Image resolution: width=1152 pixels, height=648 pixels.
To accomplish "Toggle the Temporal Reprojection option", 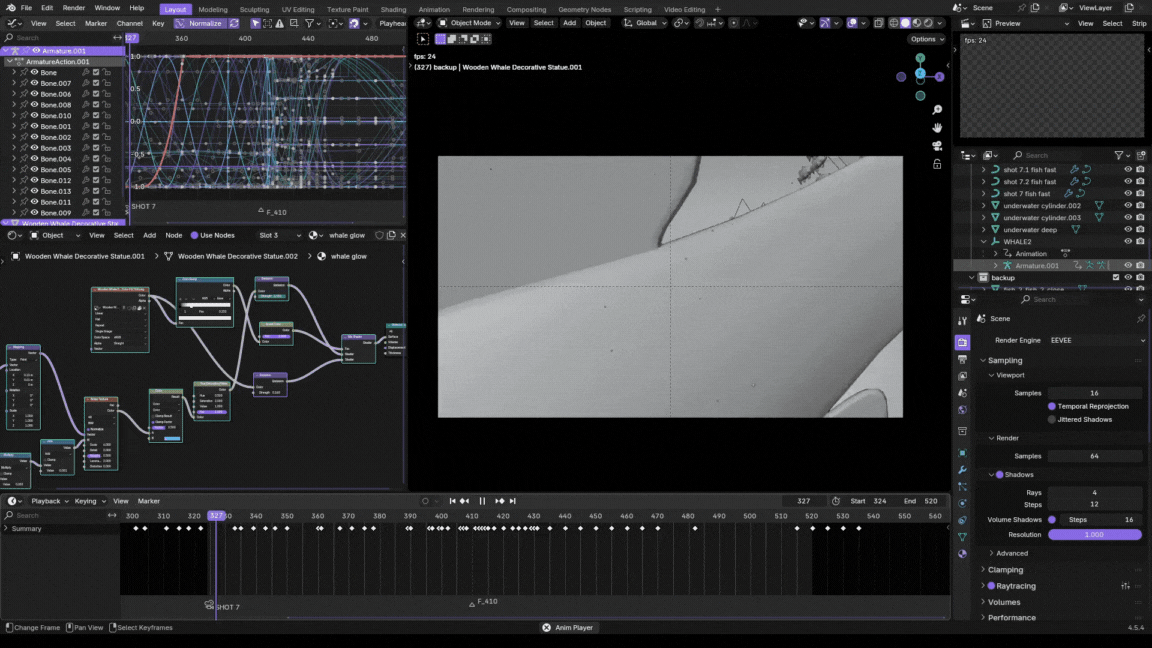I will [x=1052, y=407].
